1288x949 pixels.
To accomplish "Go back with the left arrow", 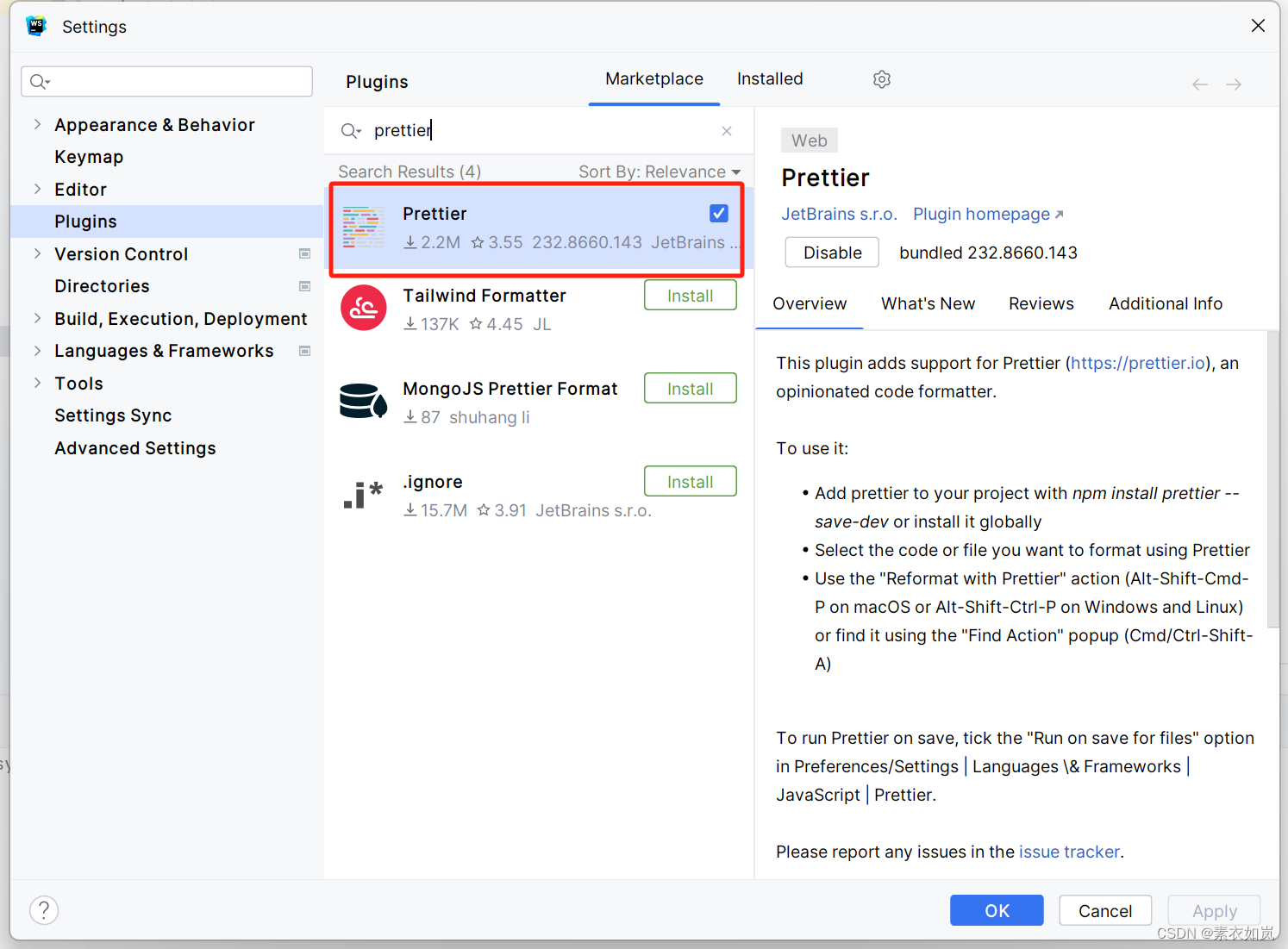I will point(1199,84).
